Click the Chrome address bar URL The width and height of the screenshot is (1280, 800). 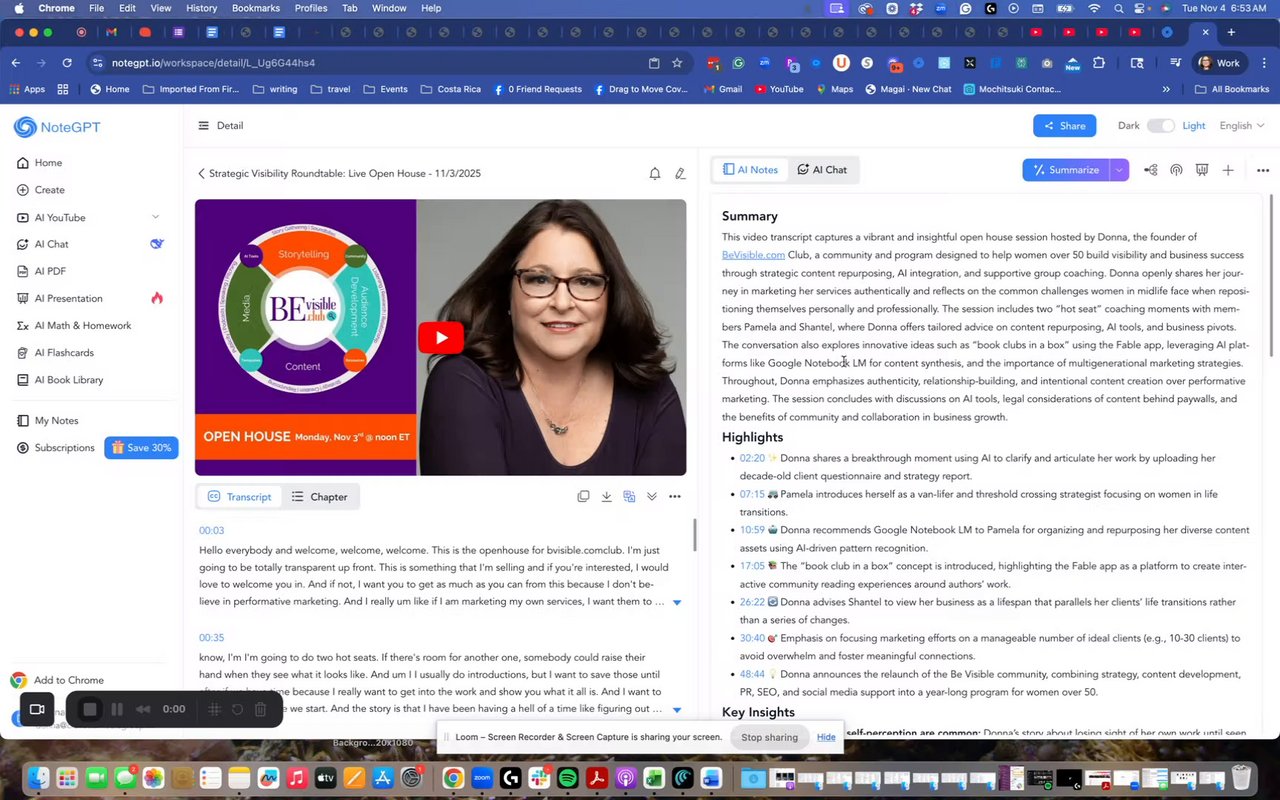tap(213, 62)
